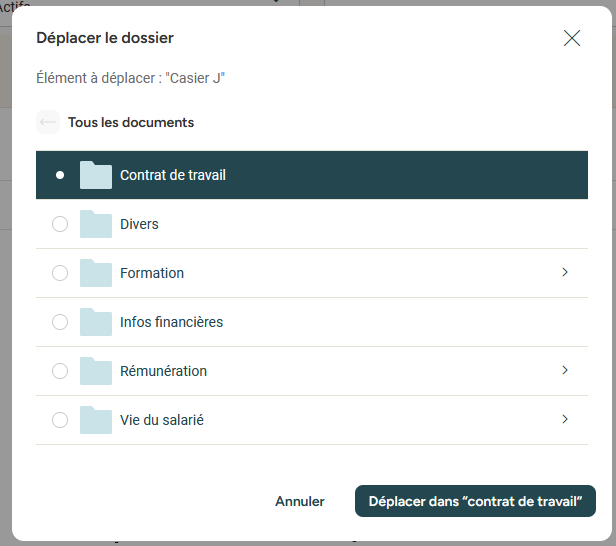Screen dimensions: 616x546
Task: Select the Vie du salarié folder name
Action: coord(162,421)
